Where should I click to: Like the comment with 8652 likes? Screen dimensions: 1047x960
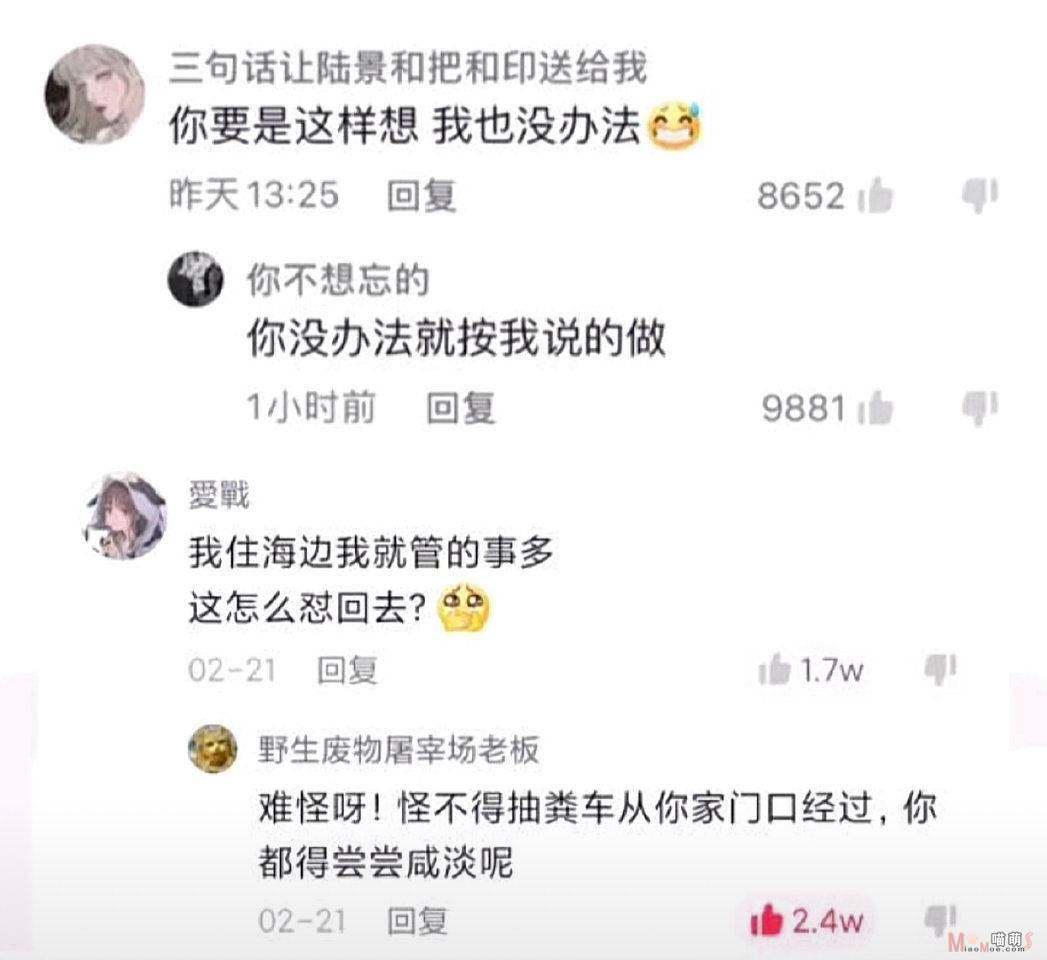click(x=875, y=196)
